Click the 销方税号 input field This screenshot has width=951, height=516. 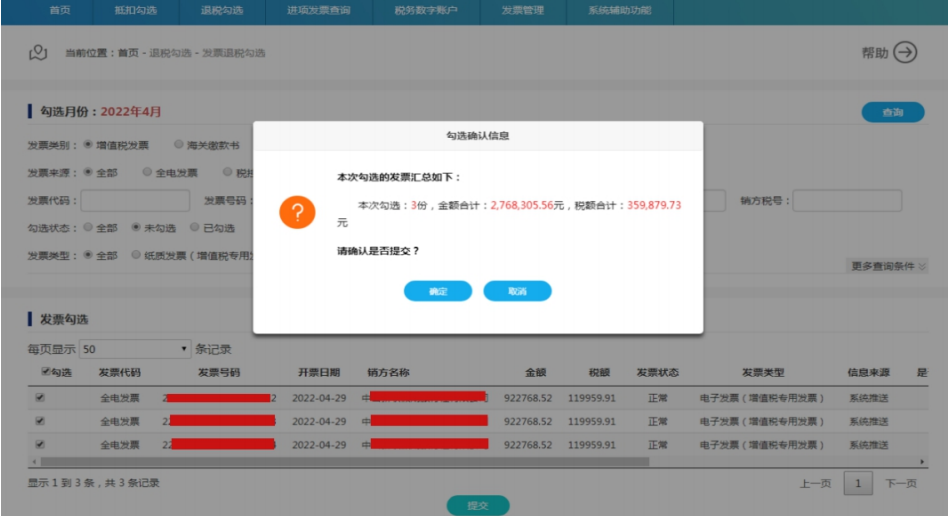pyautogui.click(x=847, y=201)
